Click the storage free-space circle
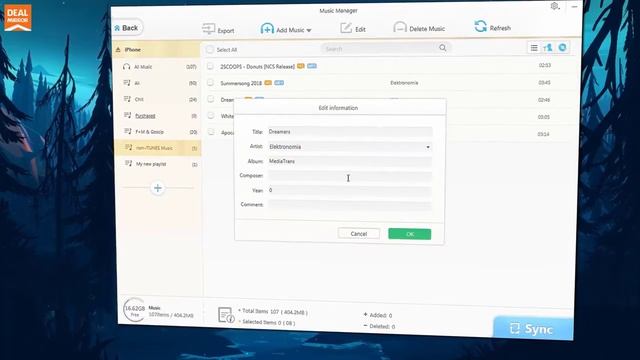The height and width of the screenshot is (360, 640). pyautogui.click(x=135, y=310)
